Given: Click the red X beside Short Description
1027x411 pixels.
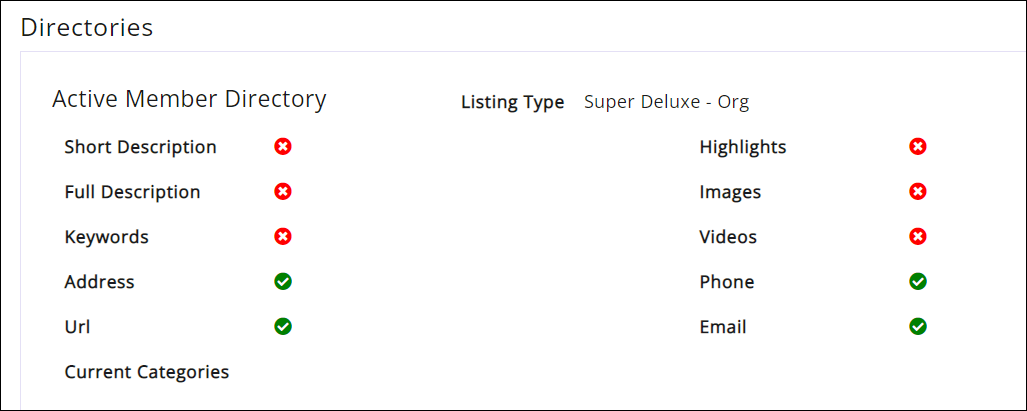Looking at the screenshot, I should pyautogui.click(x=283, y=147).
